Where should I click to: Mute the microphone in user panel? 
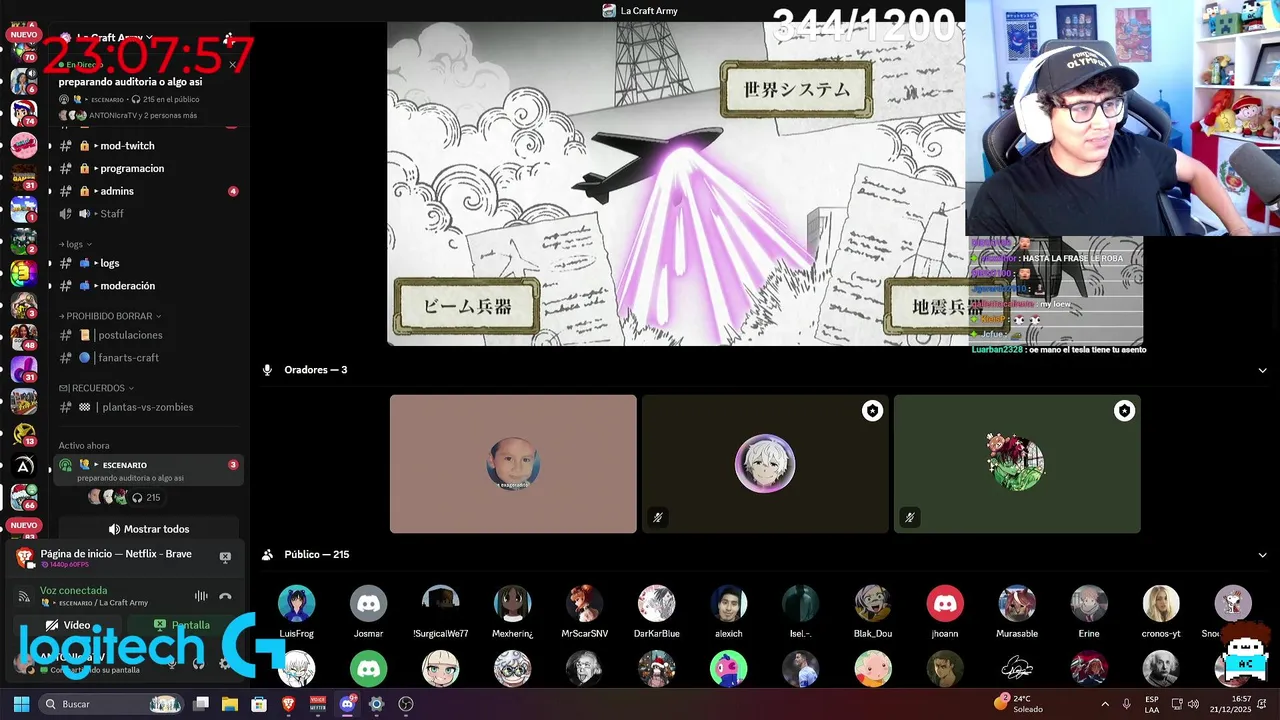(172, 663)
